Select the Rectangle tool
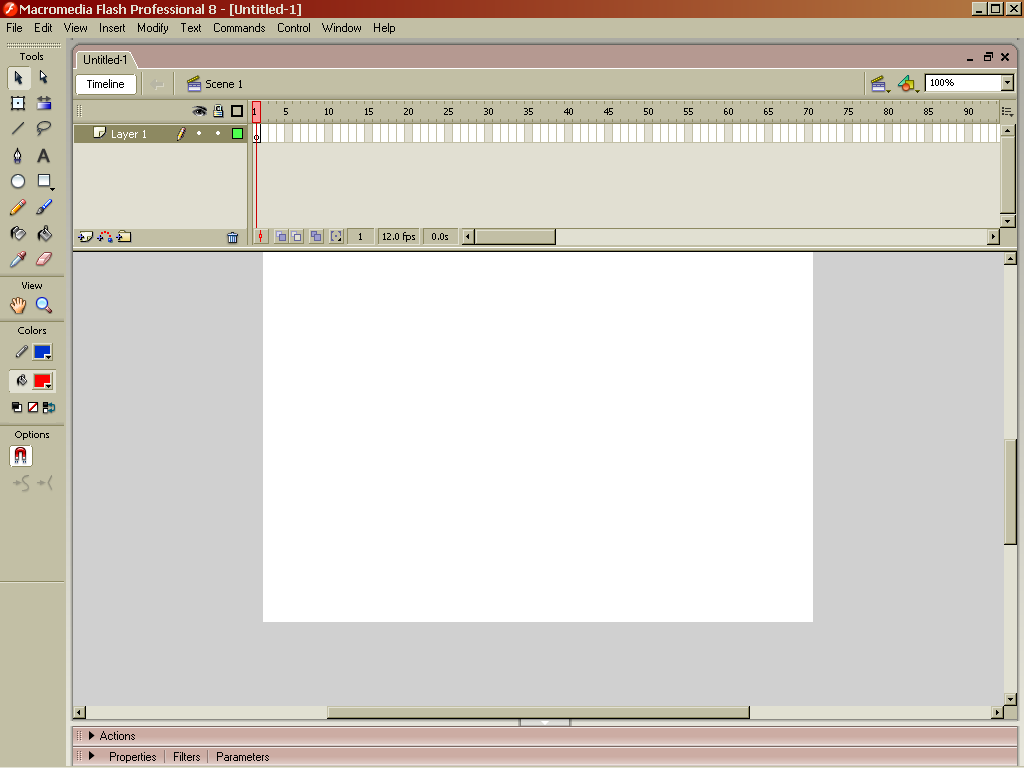Screen dimensions: 1024x768 click(x=44, y=182)
